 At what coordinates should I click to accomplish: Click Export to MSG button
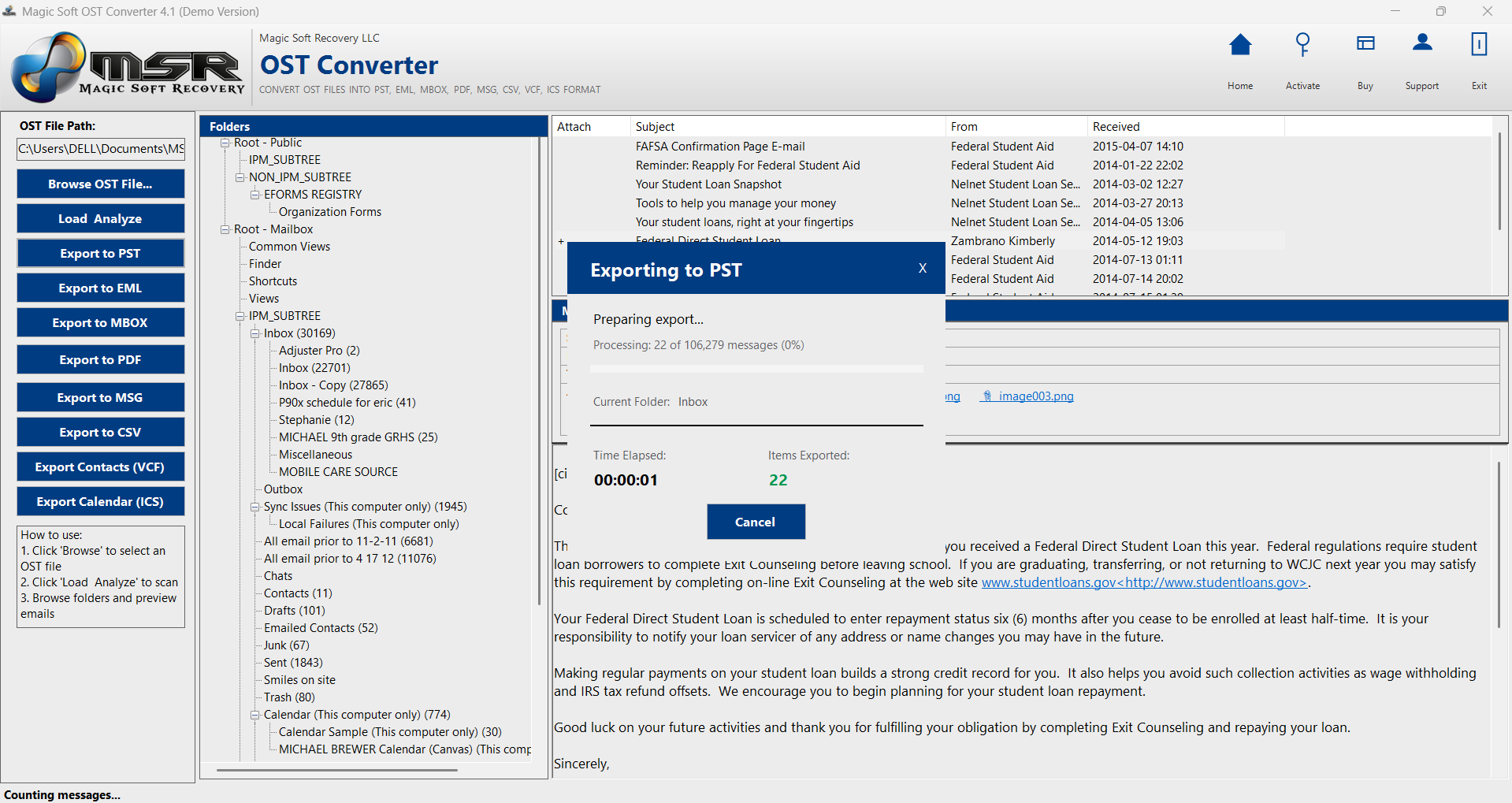(101, 397)
